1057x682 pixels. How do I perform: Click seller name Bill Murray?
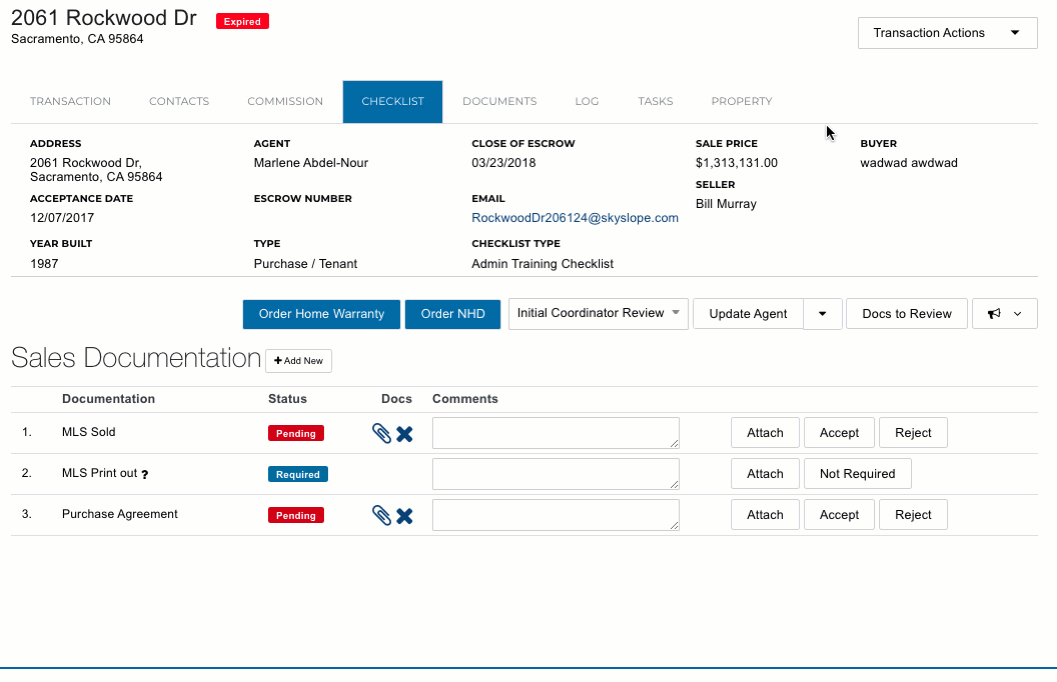click(726, 204)
